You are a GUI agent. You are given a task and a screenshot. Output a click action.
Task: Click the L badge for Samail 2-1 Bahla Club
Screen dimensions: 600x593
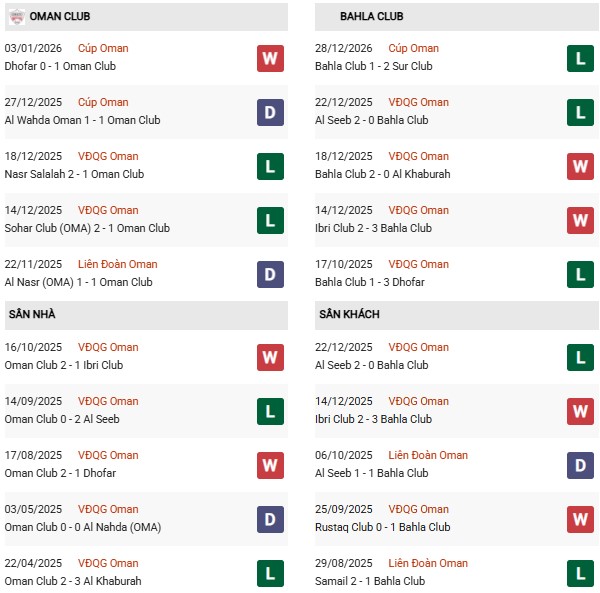click(x=580, y=573)
